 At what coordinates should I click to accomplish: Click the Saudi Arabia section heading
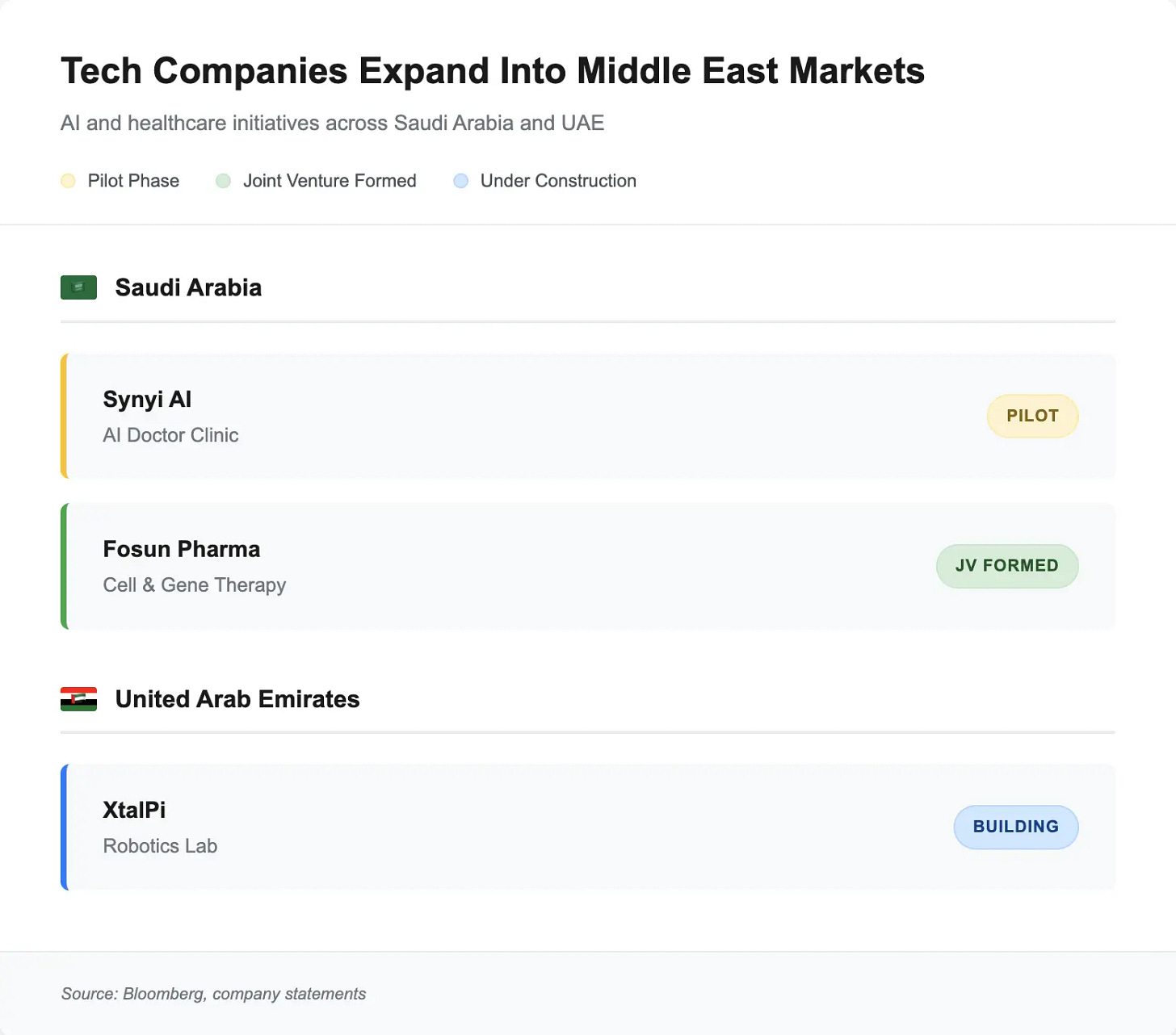188,288
